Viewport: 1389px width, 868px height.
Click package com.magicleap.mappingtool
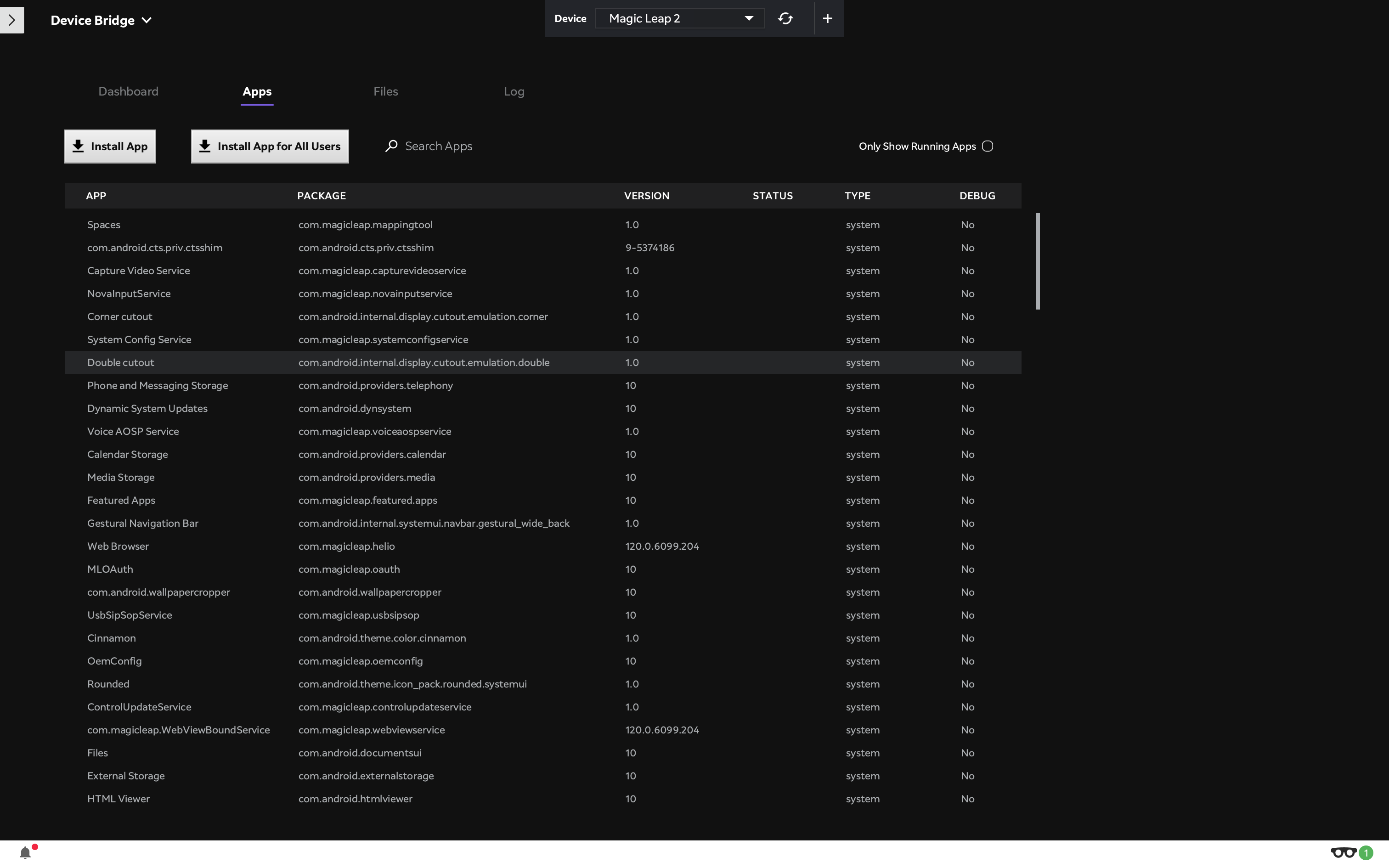pos(366,225)
